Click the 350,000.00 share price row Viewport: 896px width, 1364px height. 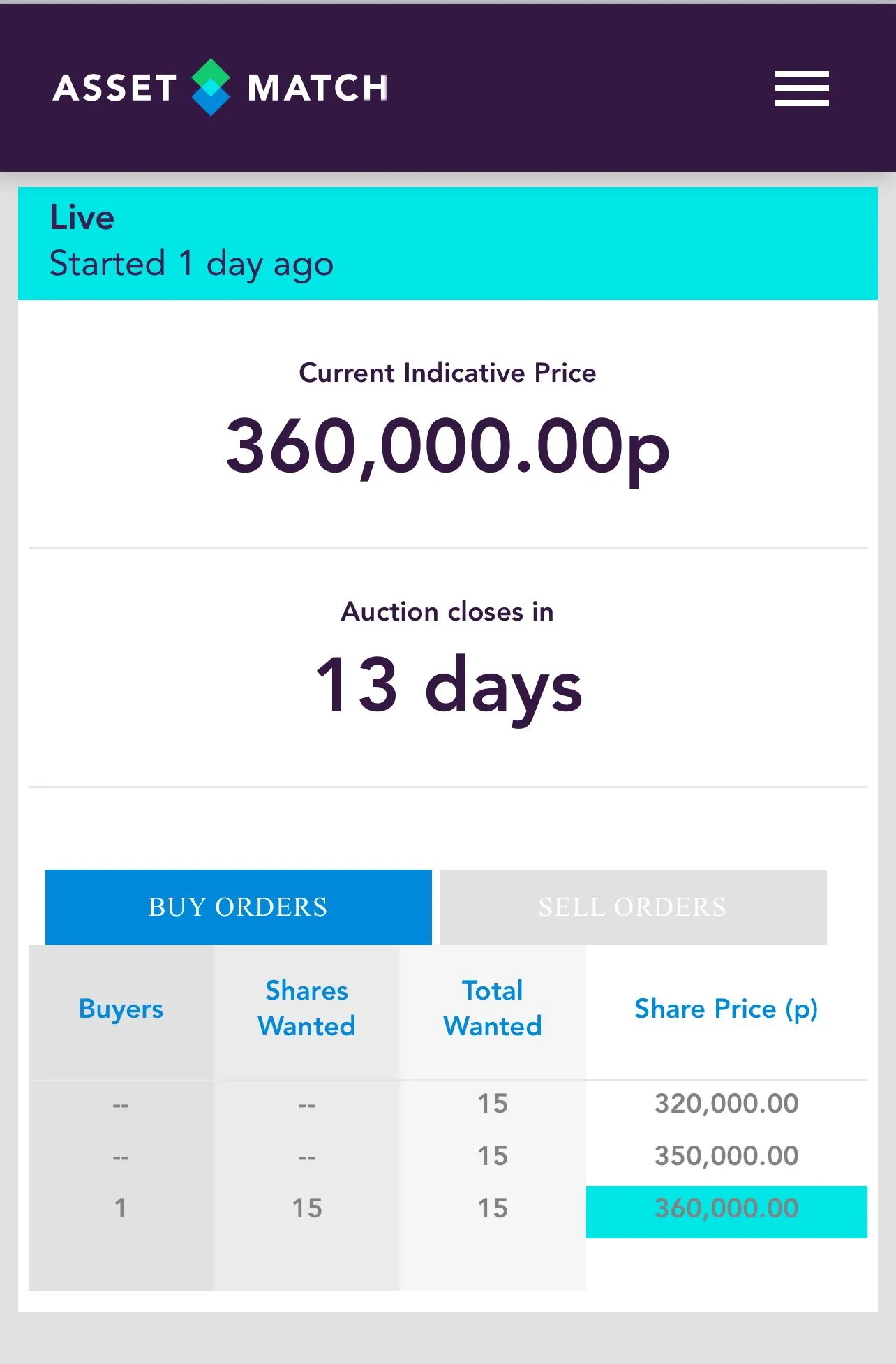pyautogui.click(x=726, y=1156)
